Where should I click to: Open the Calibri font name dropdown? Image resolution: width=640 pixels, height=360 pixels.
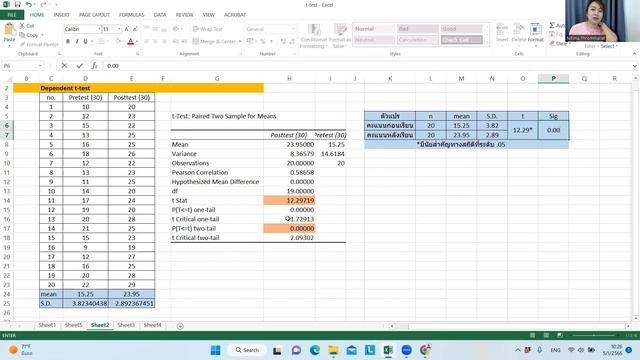pyautogui.click(x=99, y=29)
